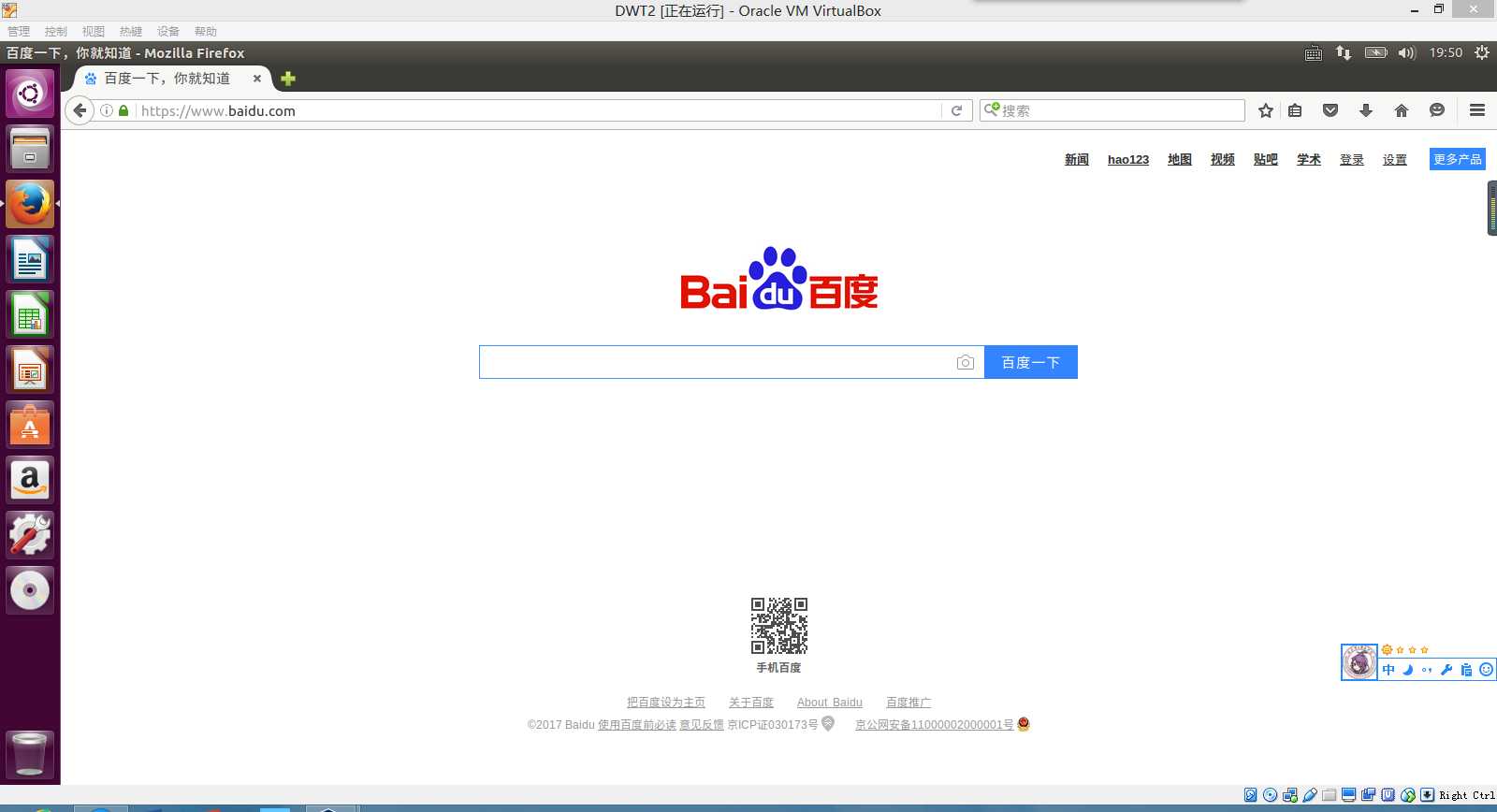Click the 登录 login link
The image size is (1497, 812).
(x=1352, y=160)
